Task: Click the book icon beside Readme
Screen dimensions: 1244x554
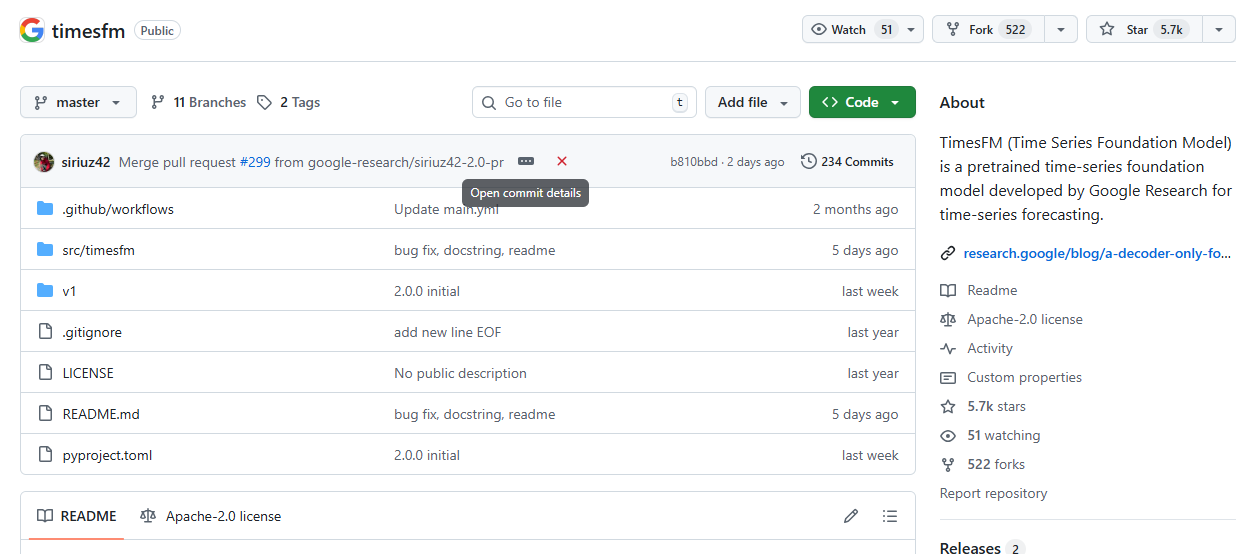Action: click(948, 290)
